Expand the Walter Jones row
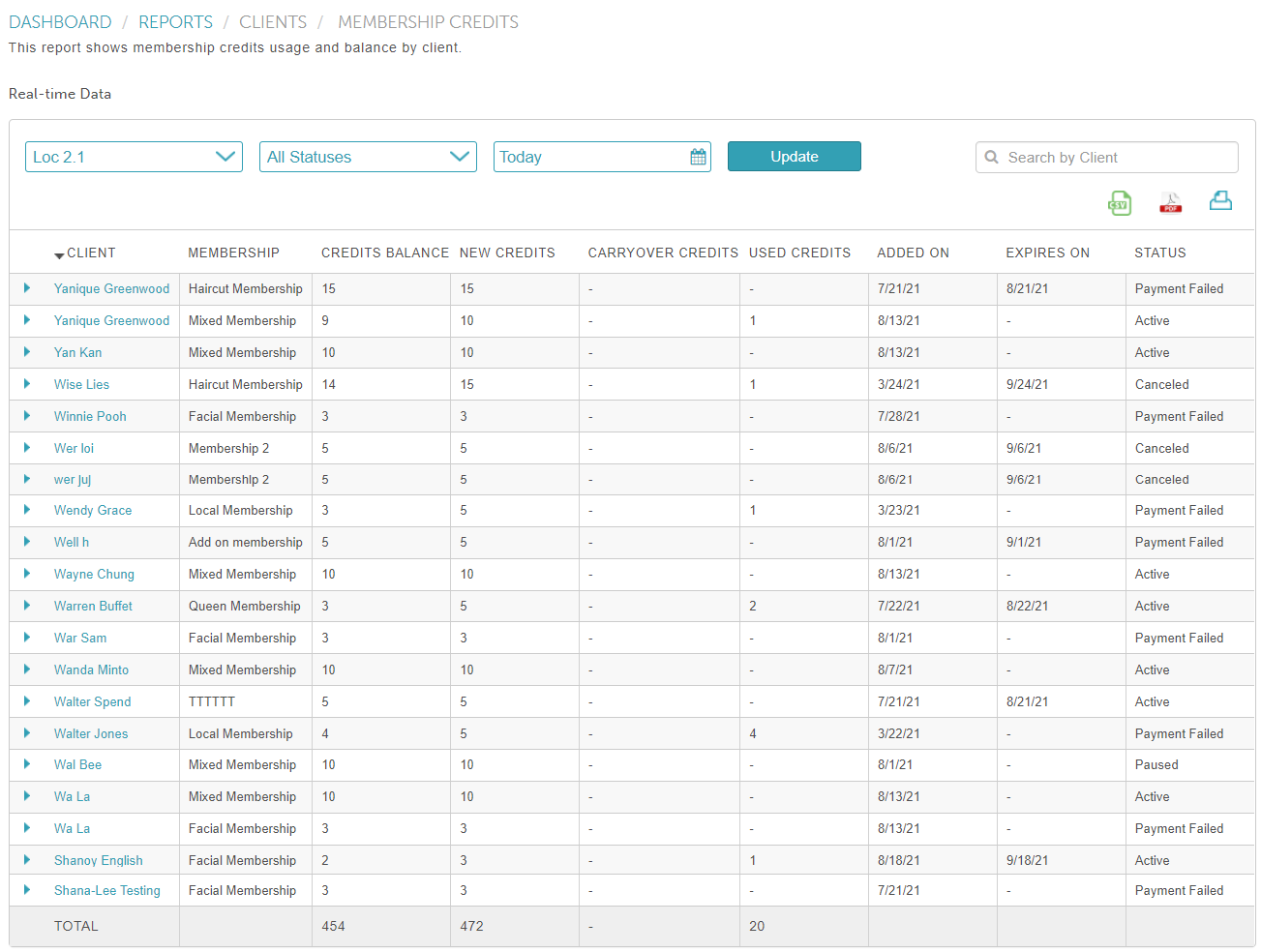This screenshot has height=952, width=1261. pyautogui.click(x=27, y=733)
